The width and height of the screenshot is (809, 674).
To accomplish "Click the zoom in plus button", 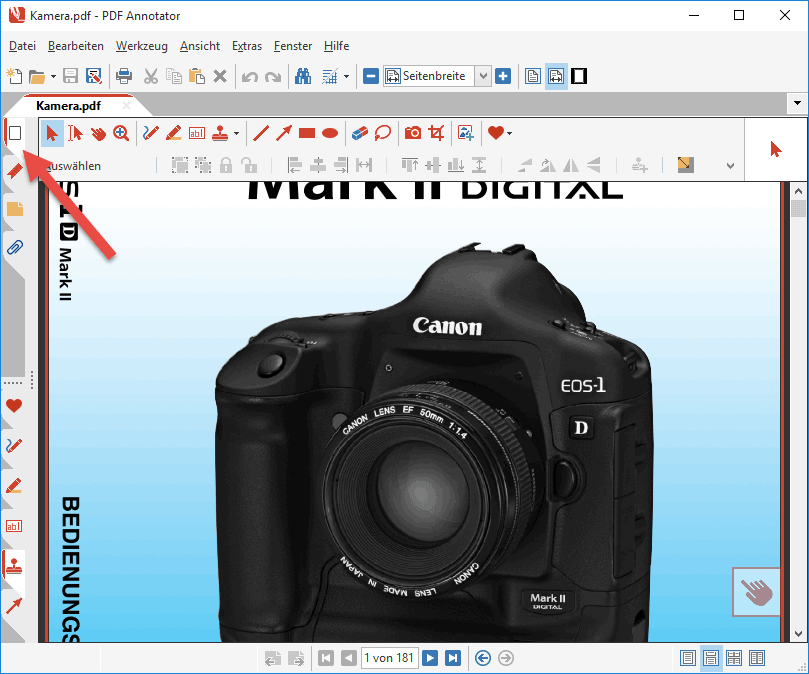I will [503, 76].
